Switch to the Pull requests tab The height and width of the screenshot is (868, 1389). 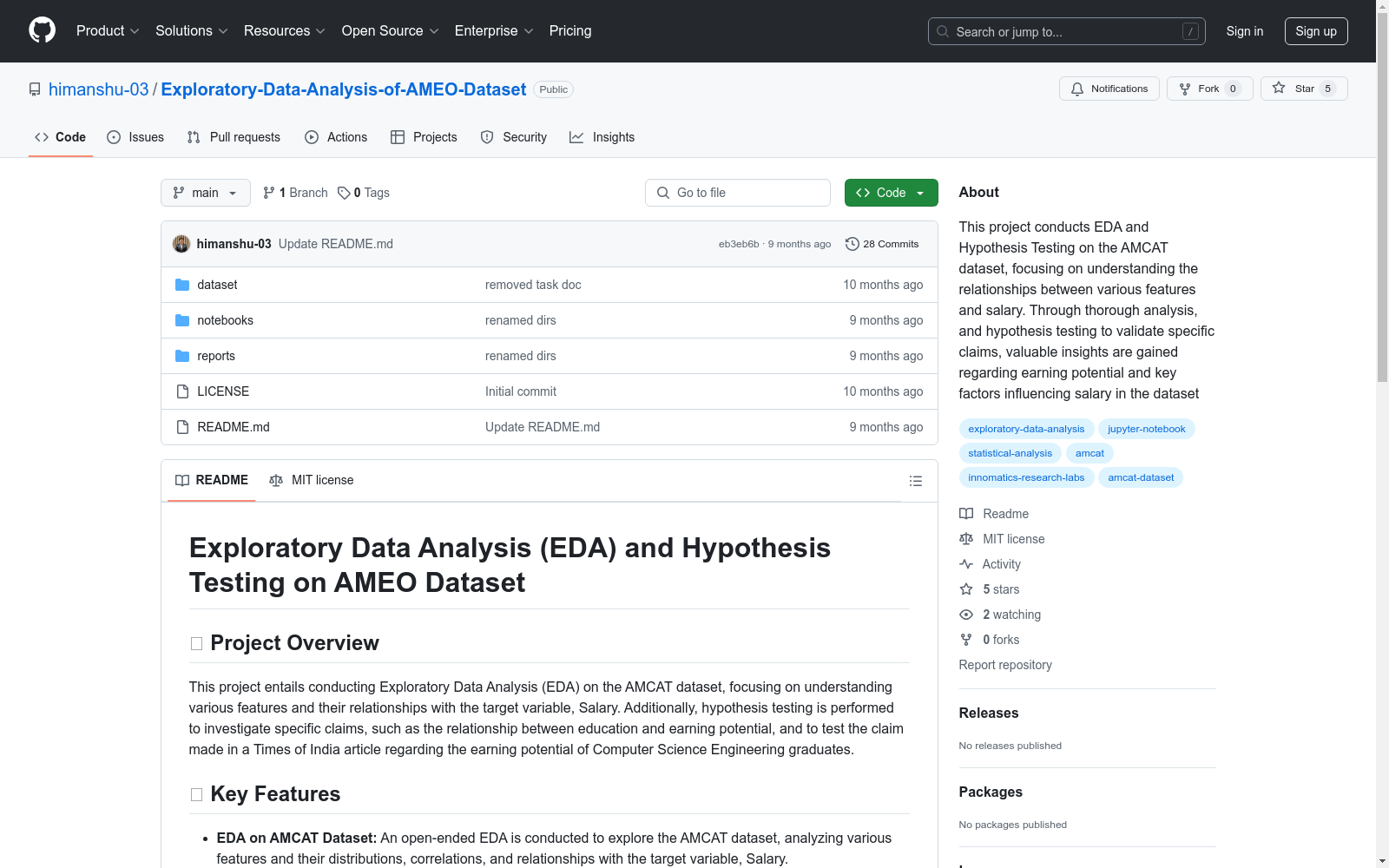pyautogui.click(x=234, y=137)
